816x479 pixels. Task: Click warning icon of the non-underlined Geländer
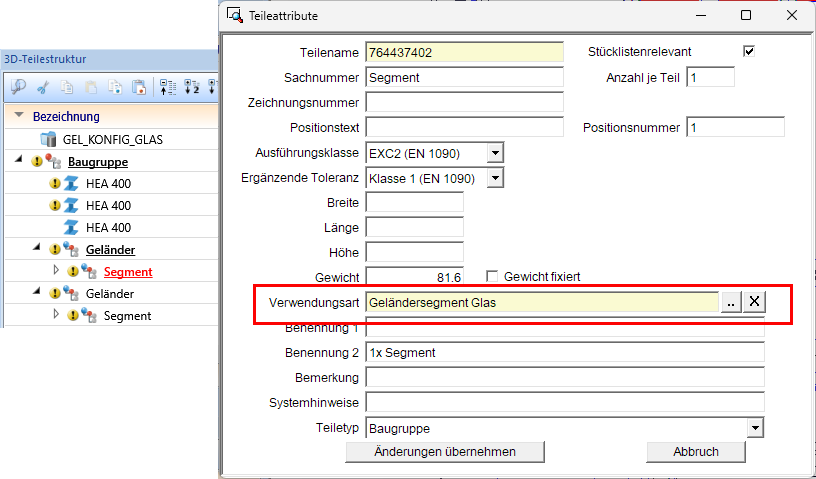[x=55, y=294]
